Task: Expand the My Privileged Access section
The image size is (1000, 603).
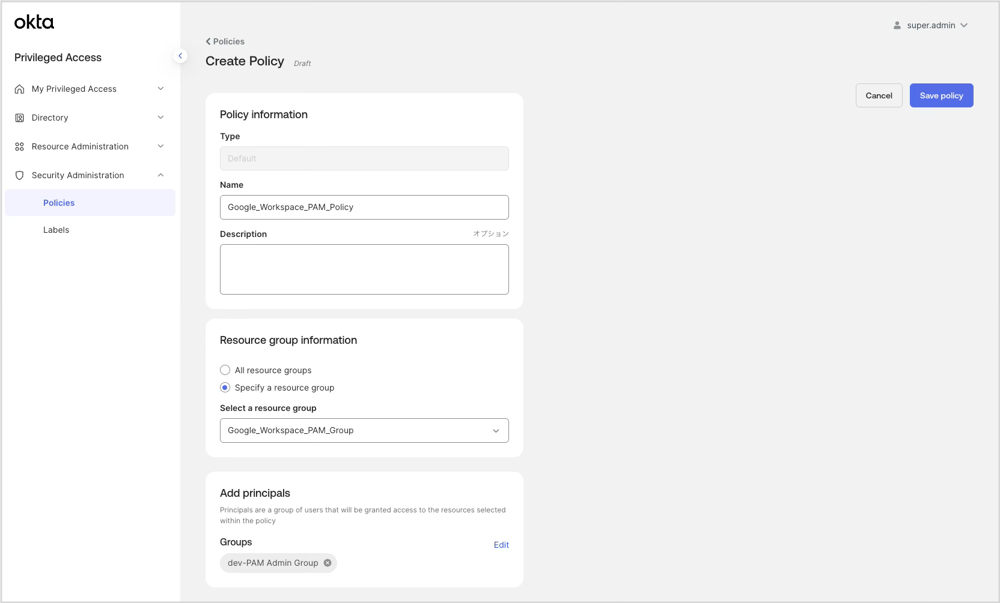Action: (x=158, y=89)
